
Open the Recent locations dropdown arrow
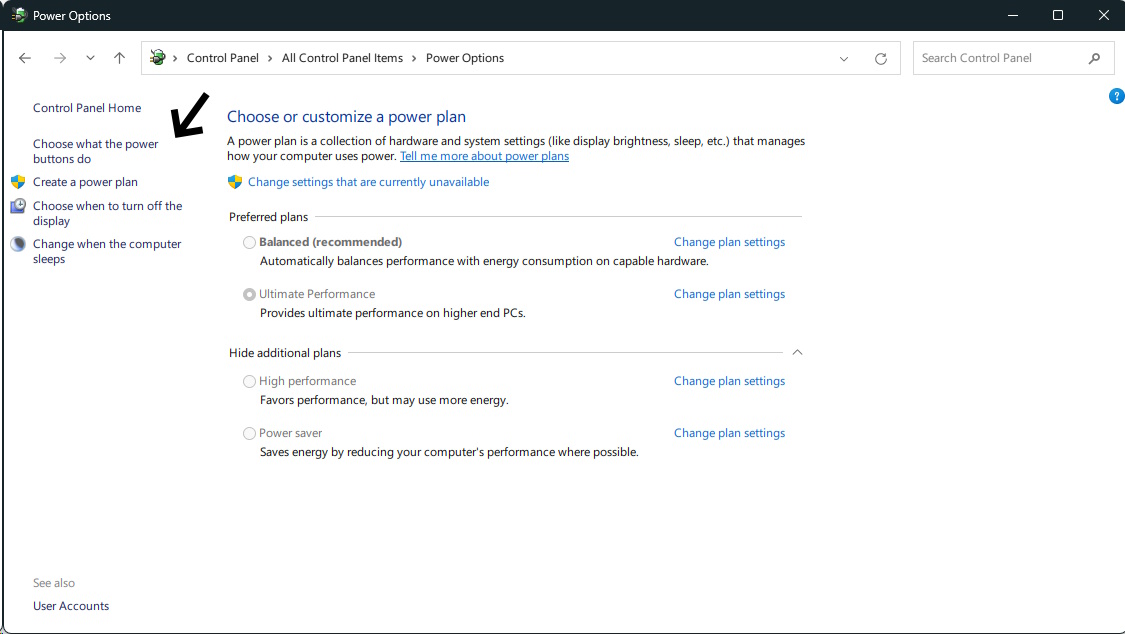[90, 58]
